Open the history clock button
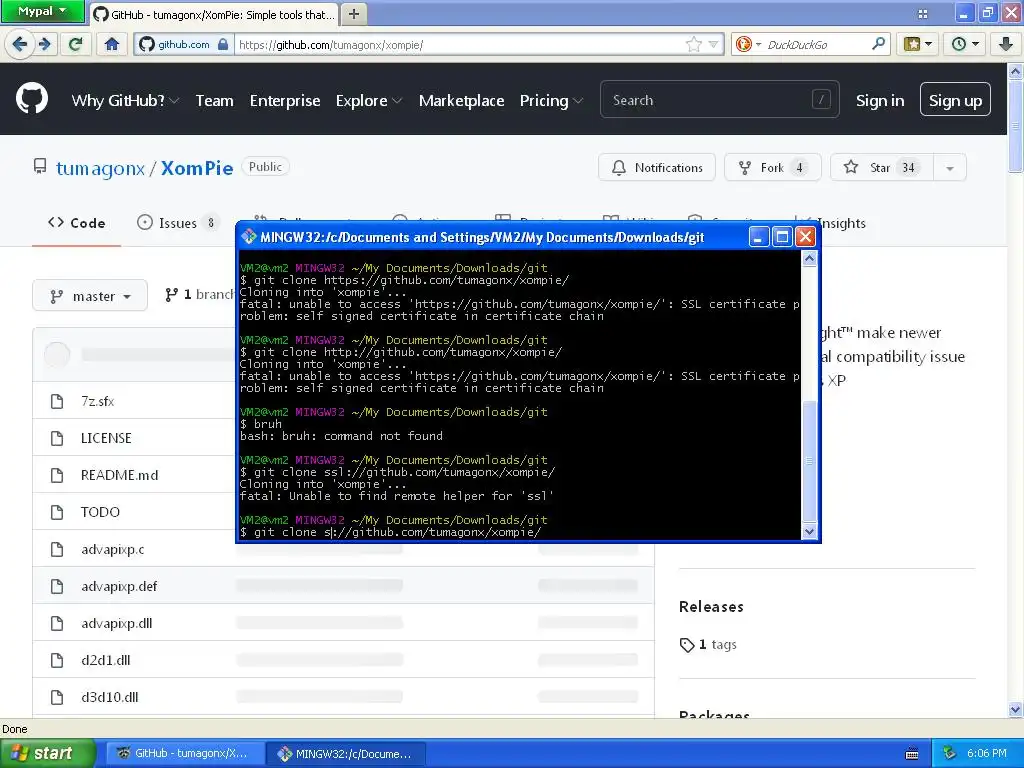This screenshot has width=1024, height=768. point(965,44)
